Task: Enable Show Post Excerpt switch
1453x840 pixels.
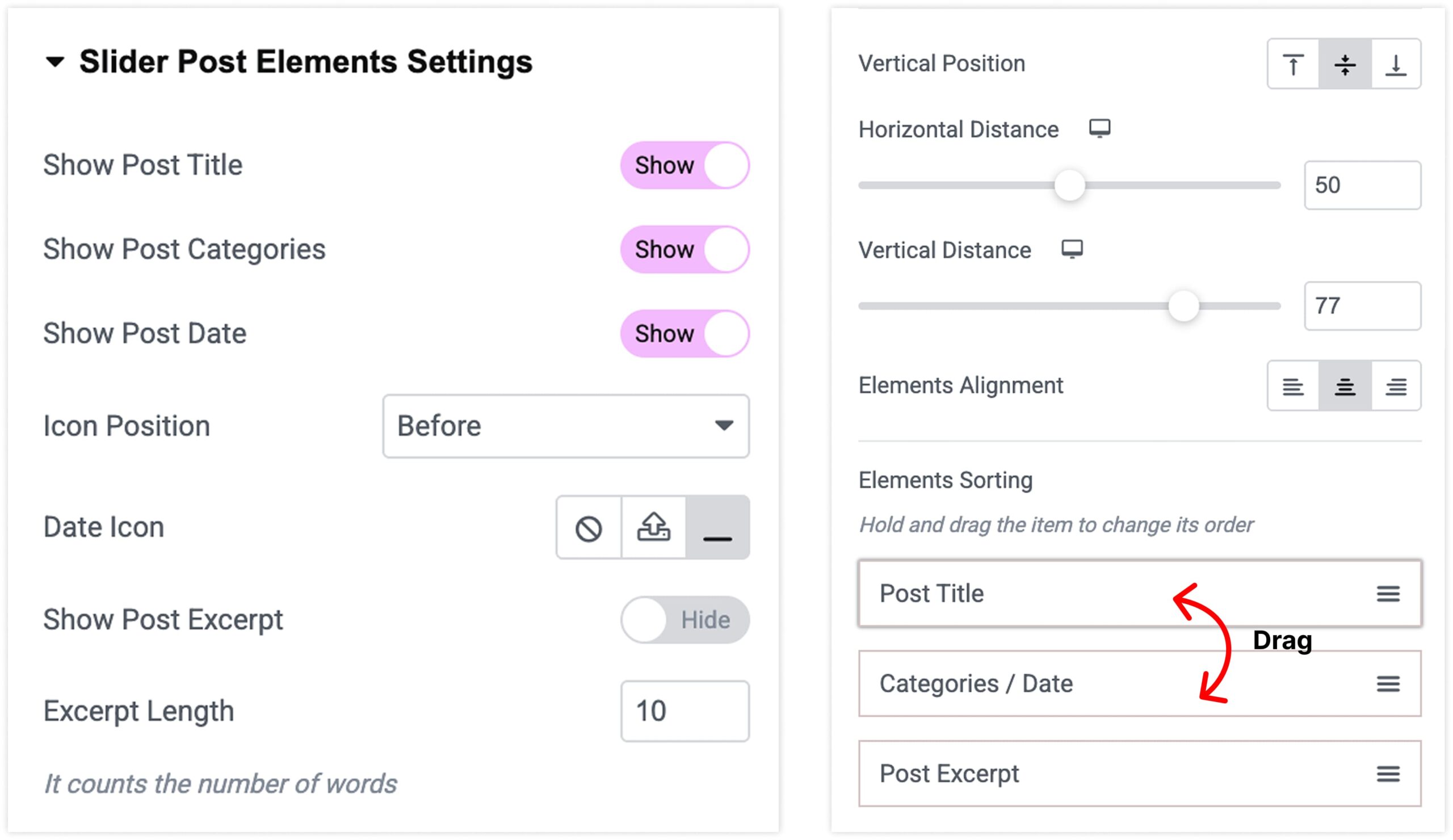Action: (x=685, y=620)
